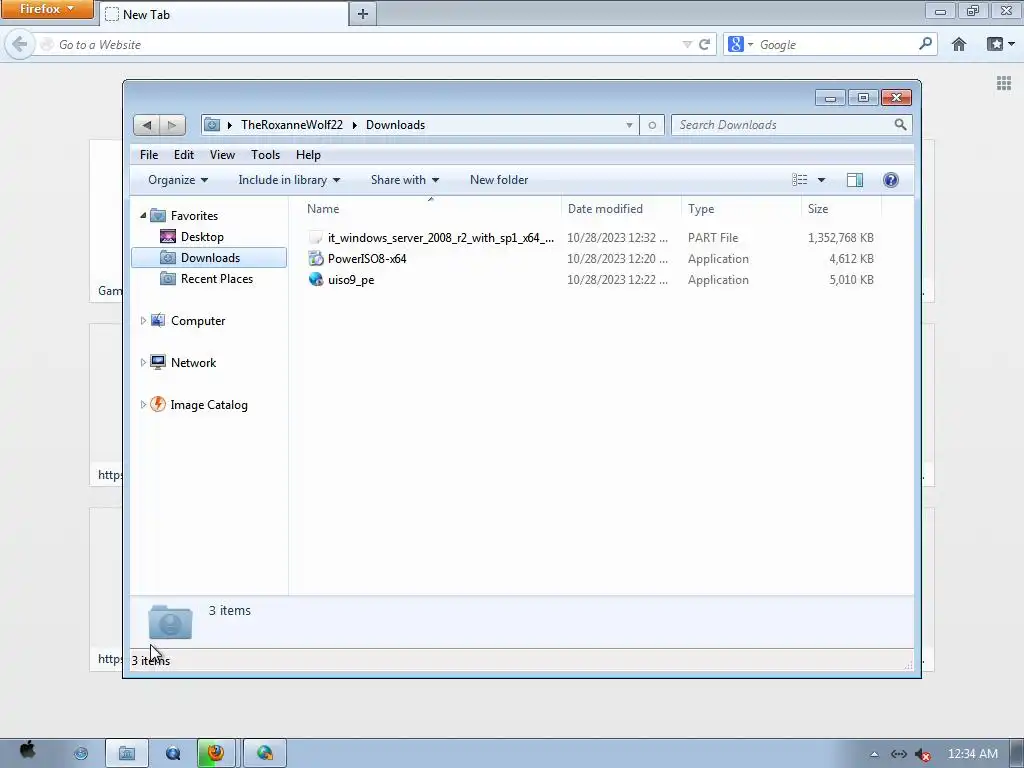The image size is (1024, 768).
Task: Click the Change your view icon
Action: [799, 180]
